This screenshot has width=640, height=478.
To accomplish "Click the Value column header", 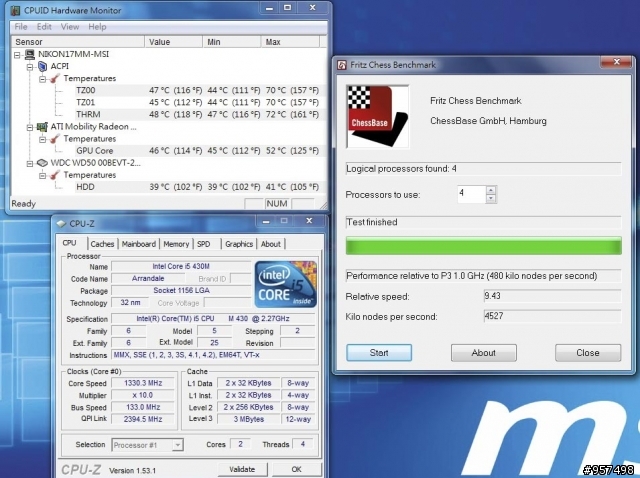I will (173, 42).
